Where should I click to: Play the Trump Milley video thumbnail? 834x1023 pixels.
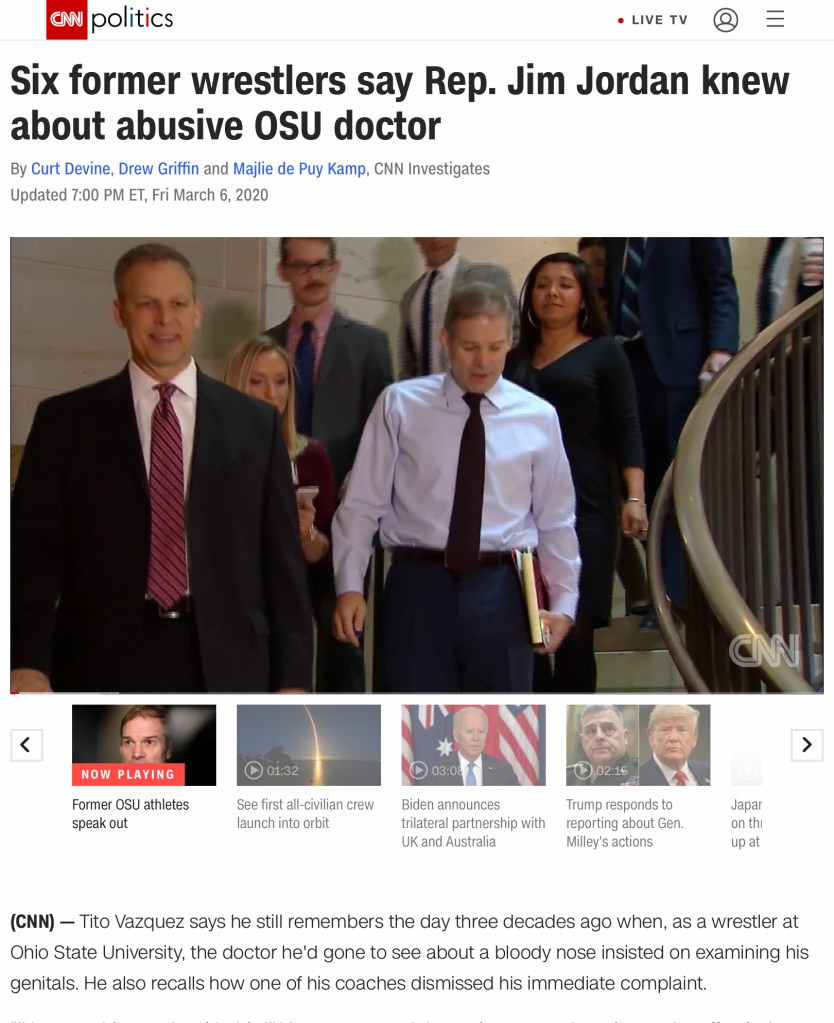638,745
